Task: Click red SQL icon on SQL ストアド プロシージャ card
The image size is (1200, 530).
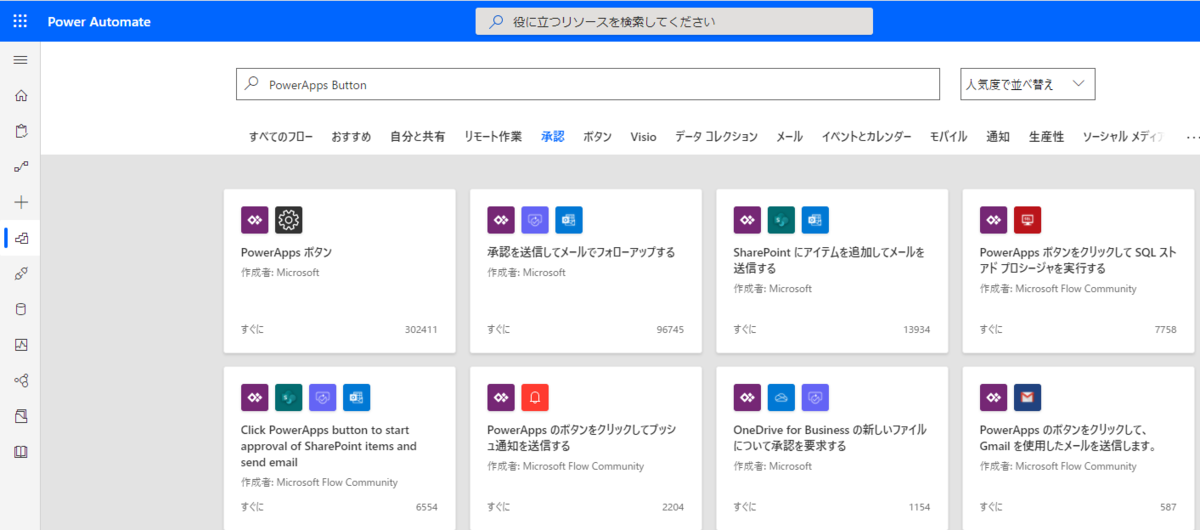Action: pyautogui.click(x=1027, y=220)
